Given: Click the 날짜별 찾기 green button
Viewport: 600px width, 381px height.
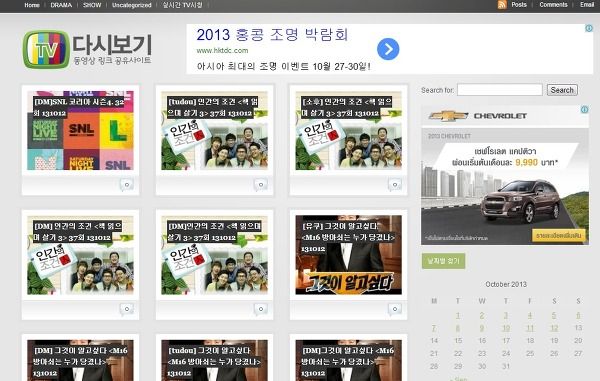Looking at the screenshot, I should (443, 261).
